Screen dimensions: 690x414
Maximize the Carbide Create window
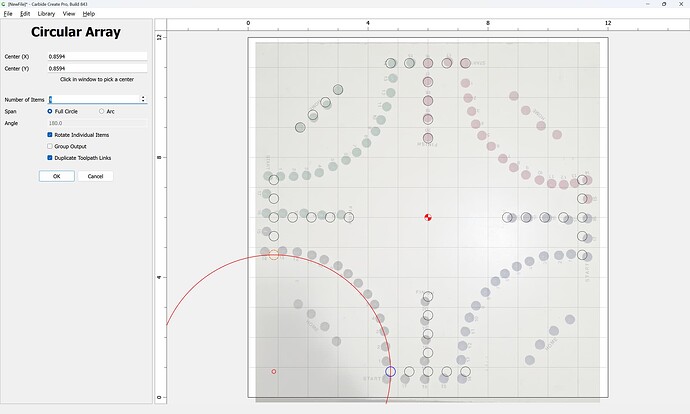pyautogui.click(x=664, y=4)
